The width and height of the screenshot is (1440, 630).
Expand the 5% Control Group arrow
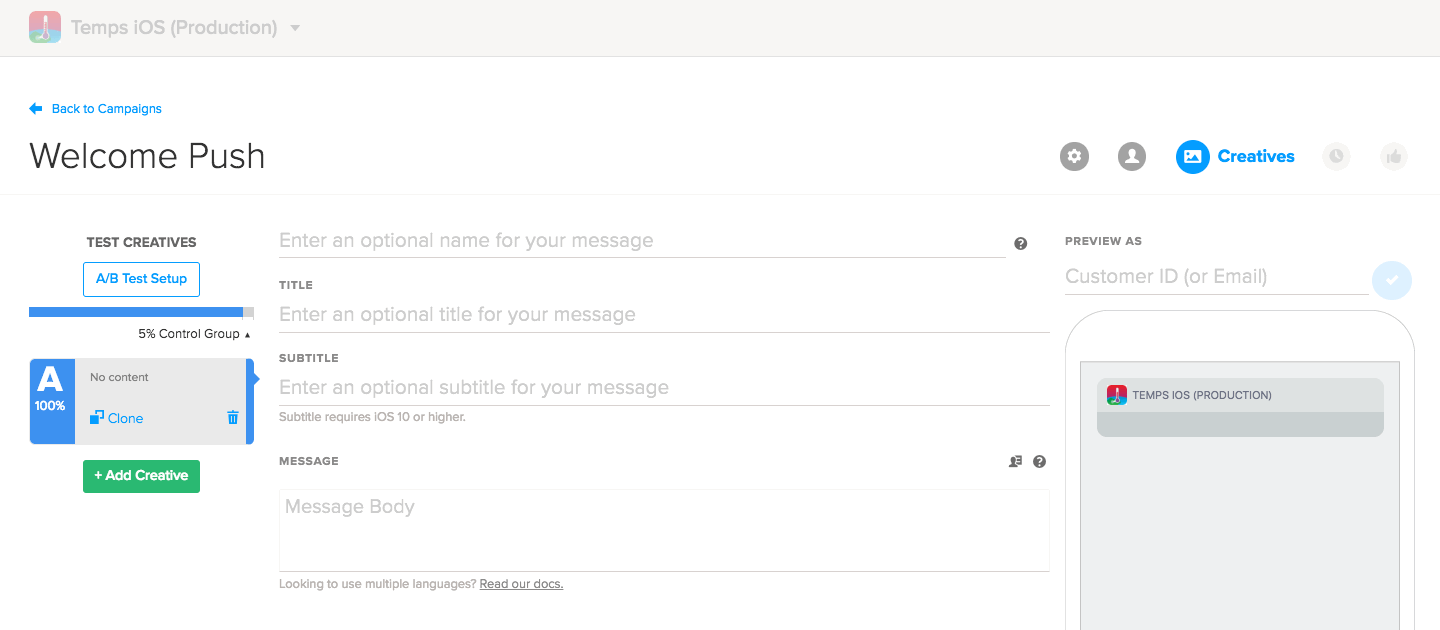247,334
